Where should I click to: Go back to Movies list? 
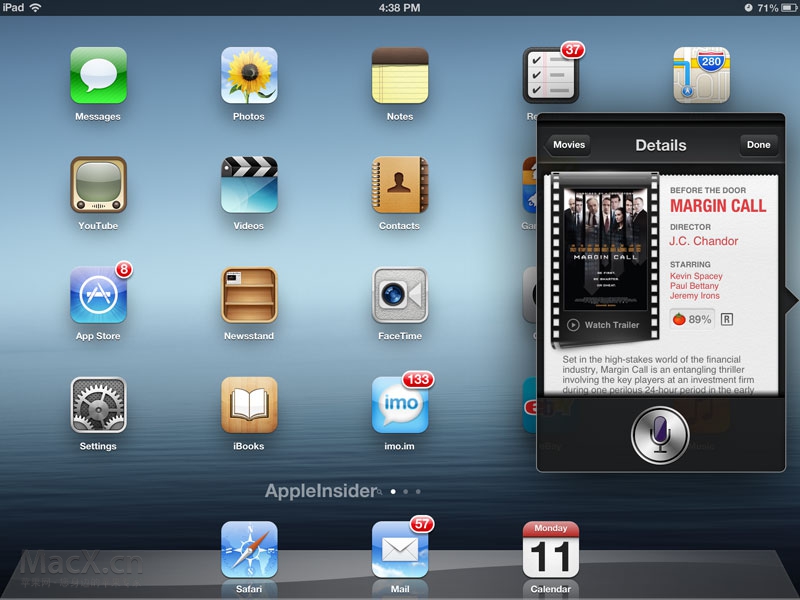567,145
